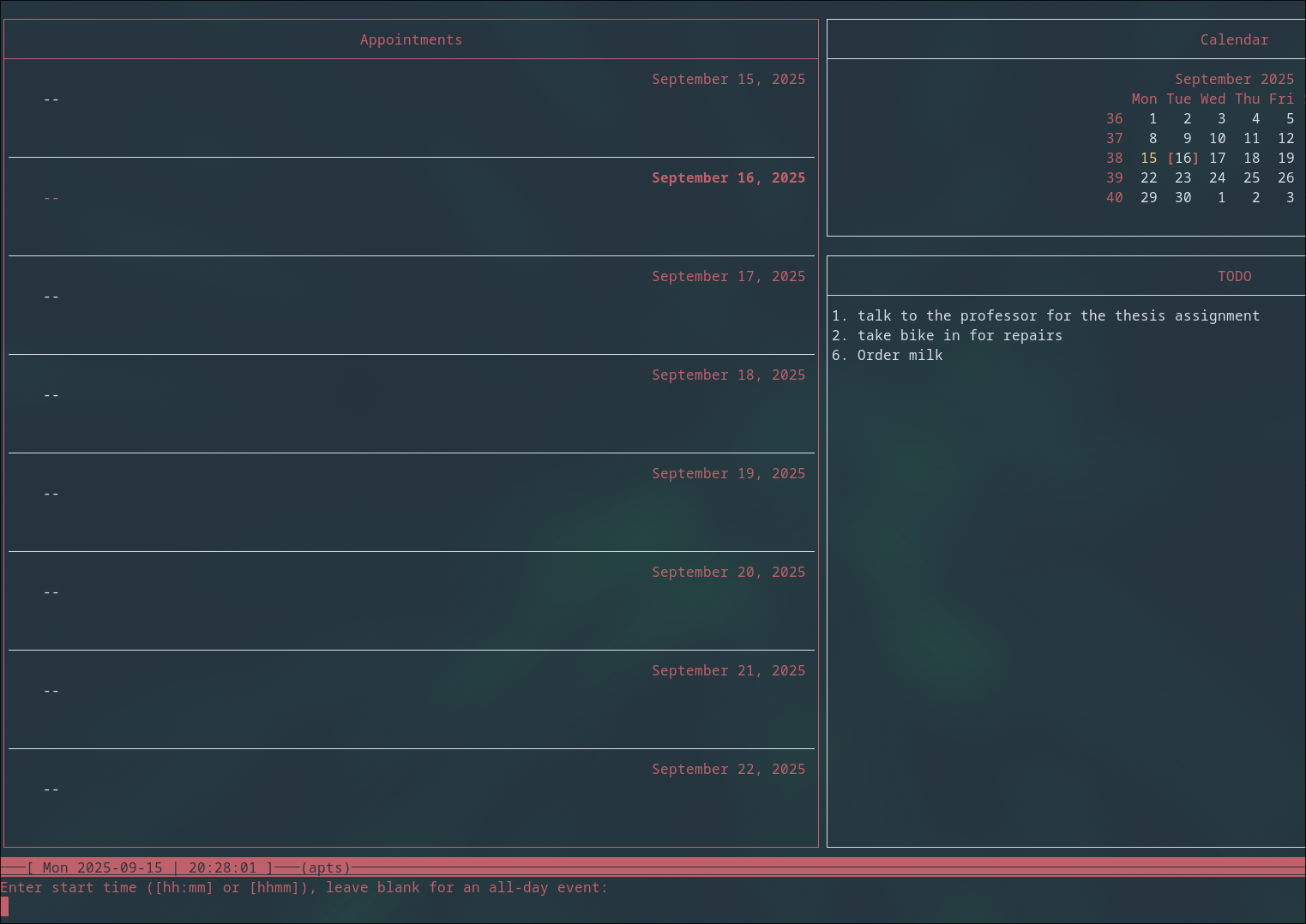Focus the start time input cursor
The height and width of the screenshot is (924, 1306).
point(4,907)
